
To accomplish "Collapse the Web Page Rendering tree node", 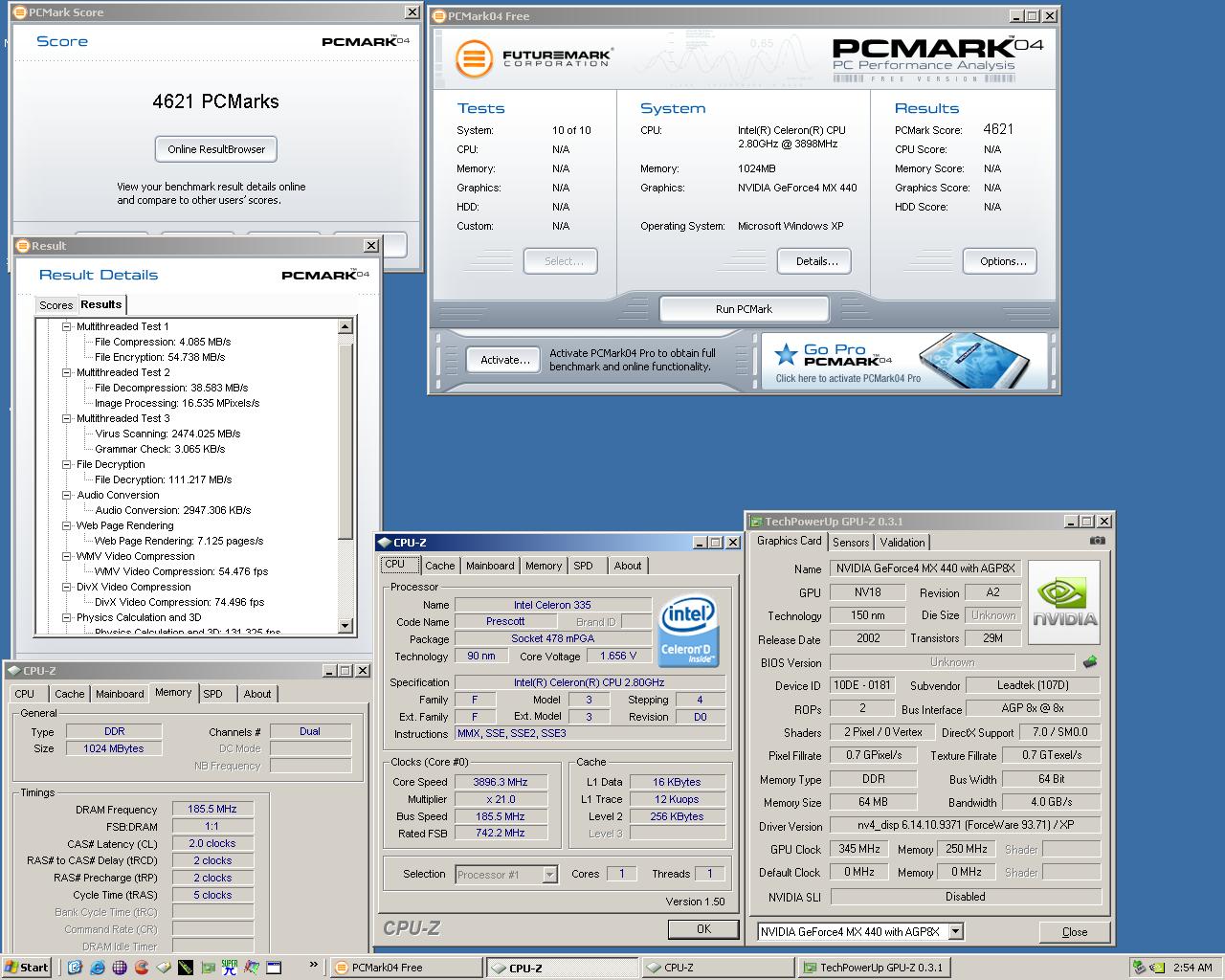I will point(67,525).
